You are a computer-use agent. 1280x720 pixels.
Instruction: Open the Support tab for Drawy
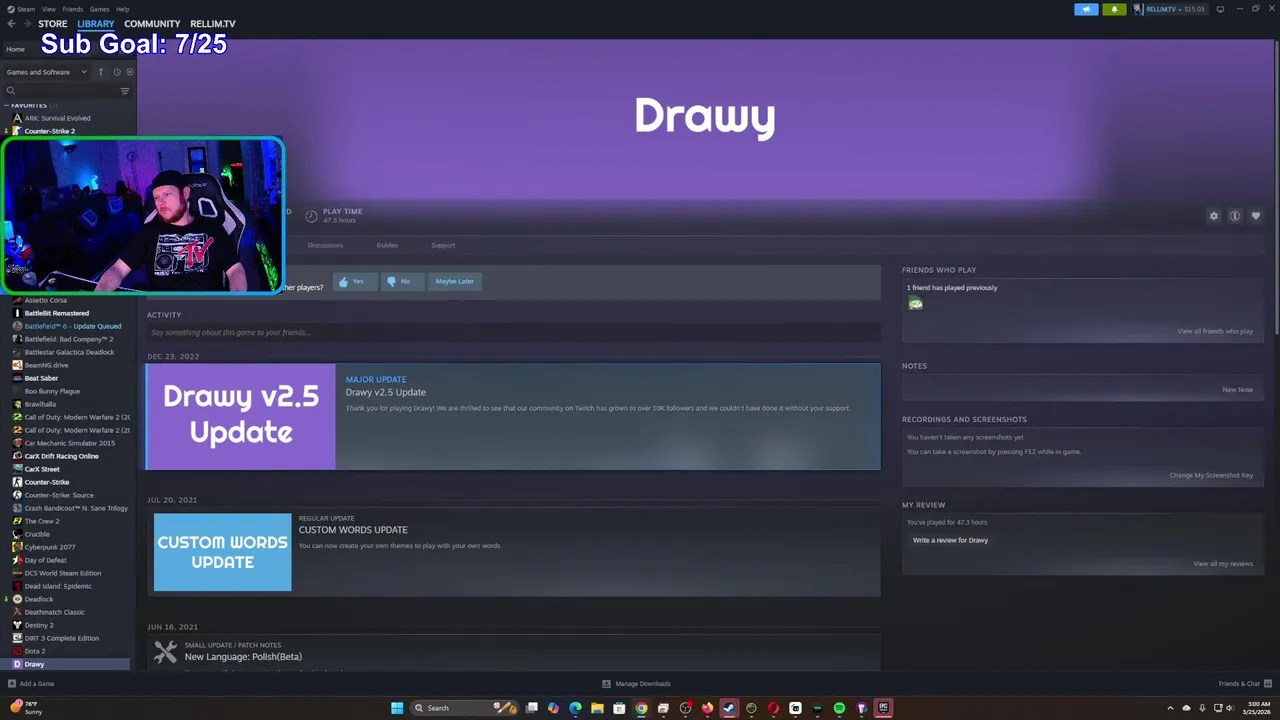point(443,245)
